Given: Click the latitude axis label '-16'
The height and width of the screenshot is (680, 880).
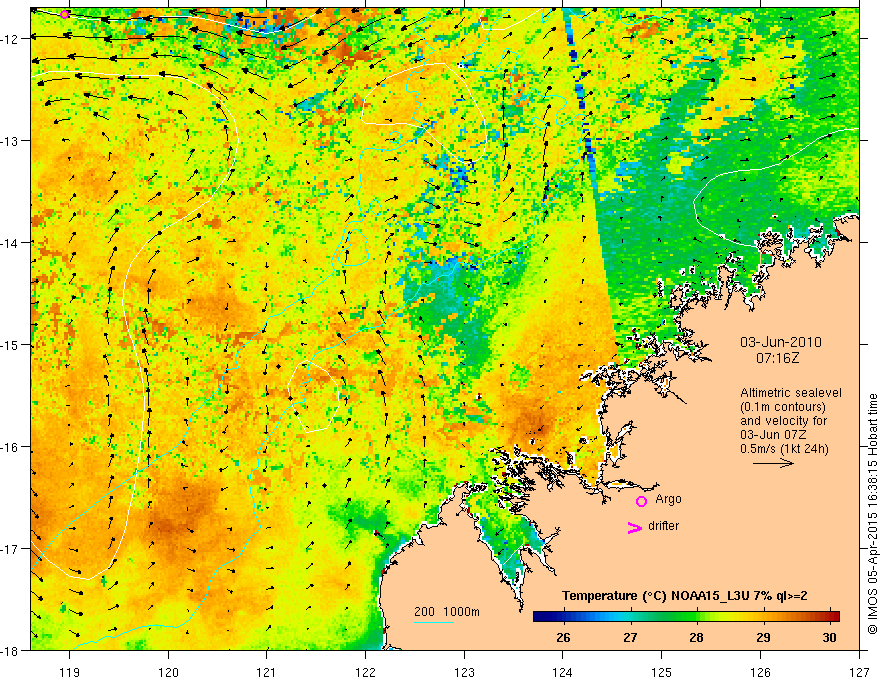Looking at the screenshot, I should click(11, 447).
